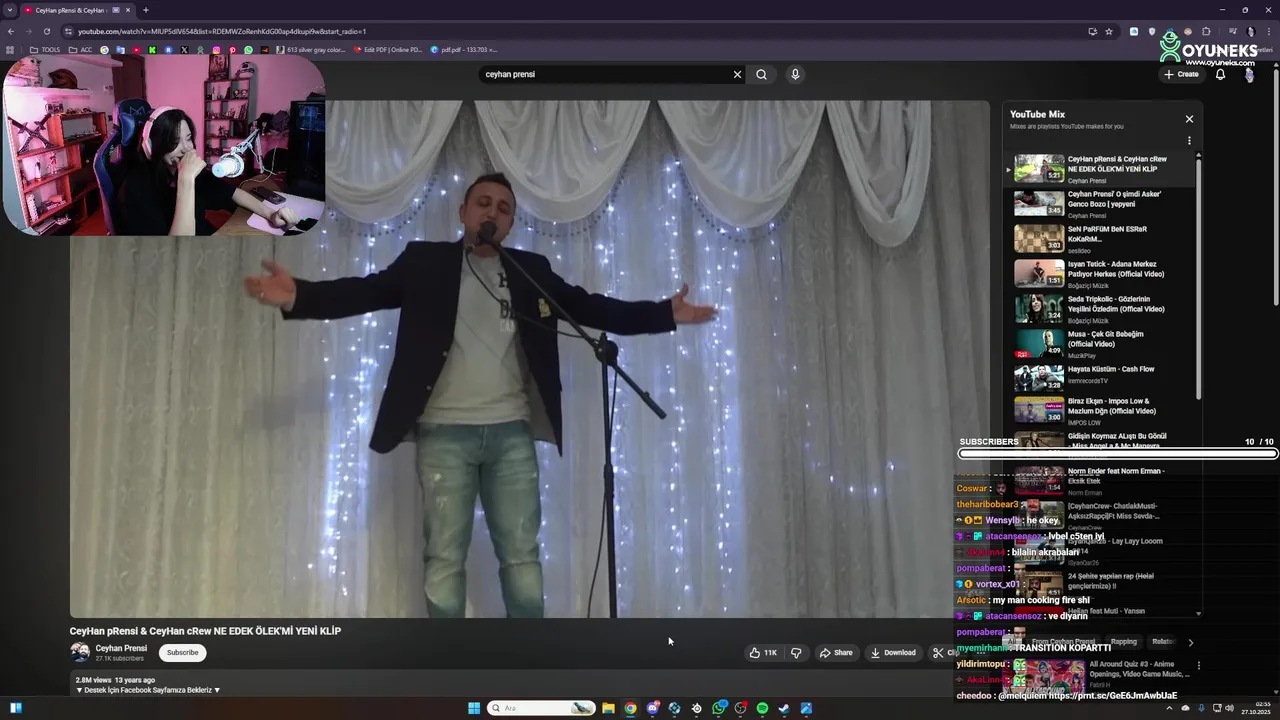Open Chrome three-dot menu
1280x720 pixels.
(1268, 31)
